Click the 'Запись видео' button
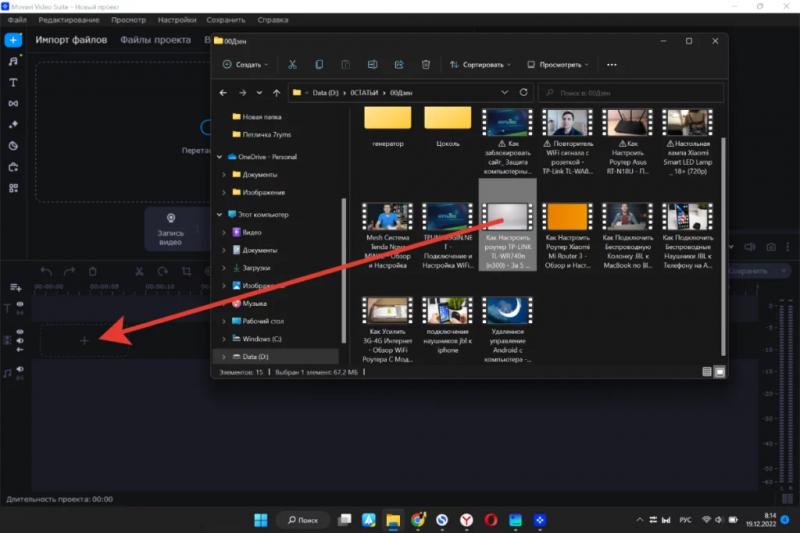 coord(170,229)
